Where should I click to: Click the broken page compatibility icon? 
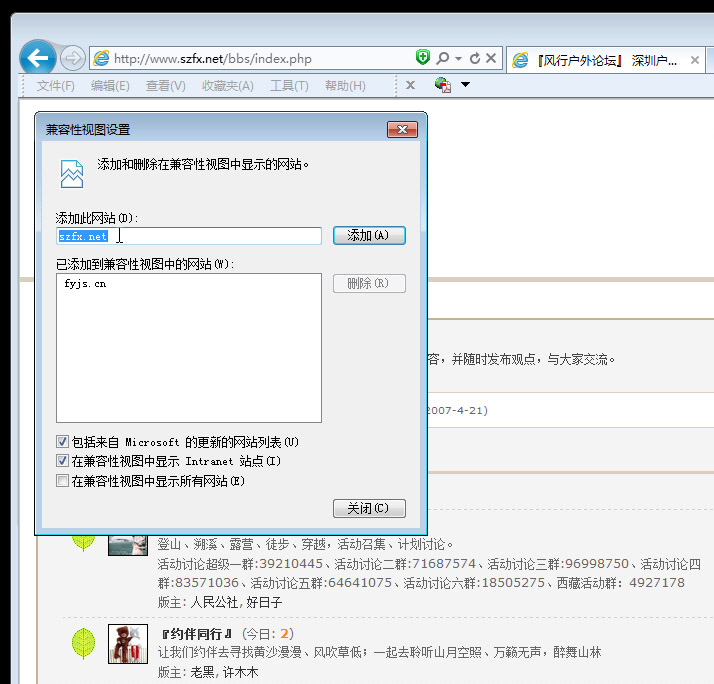(x=72, y=174)
